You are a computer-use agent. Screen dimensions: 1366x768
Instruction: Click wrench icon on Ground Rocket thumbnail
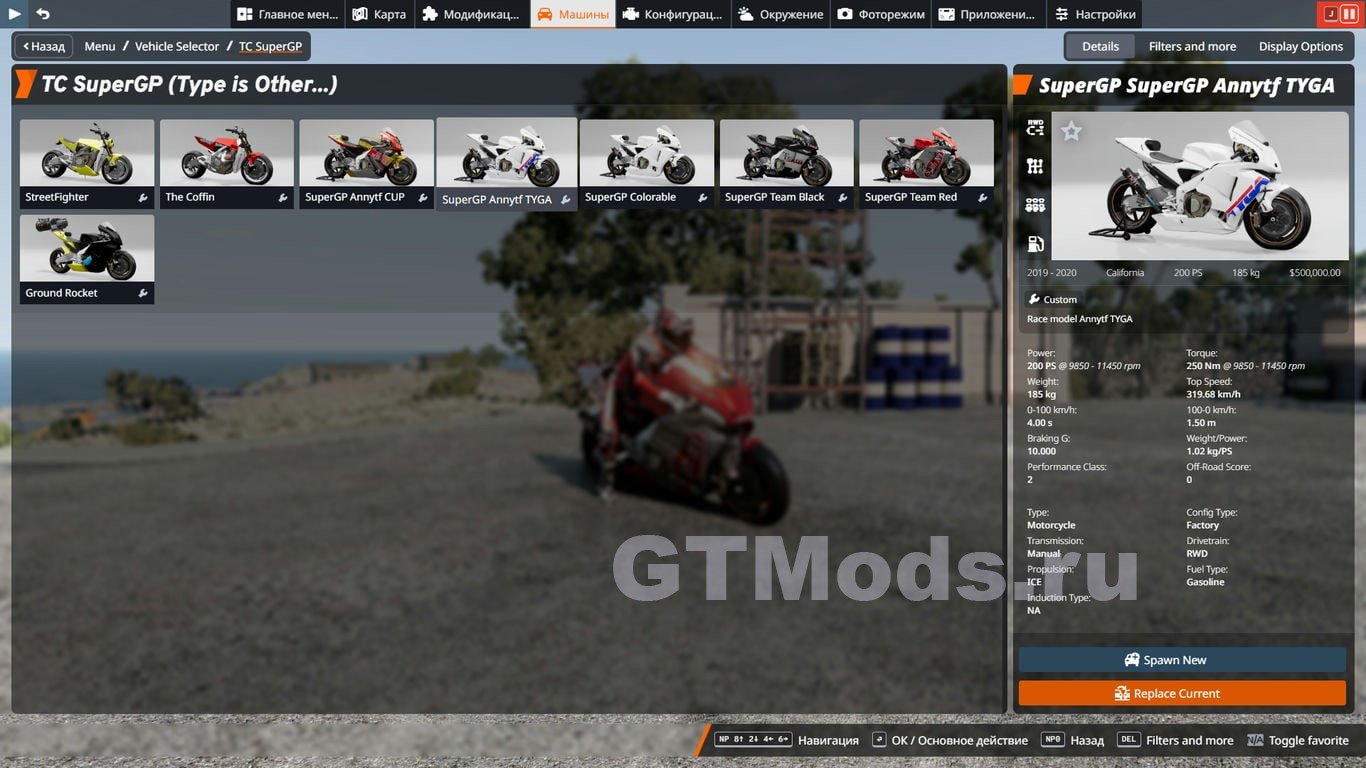143,294
